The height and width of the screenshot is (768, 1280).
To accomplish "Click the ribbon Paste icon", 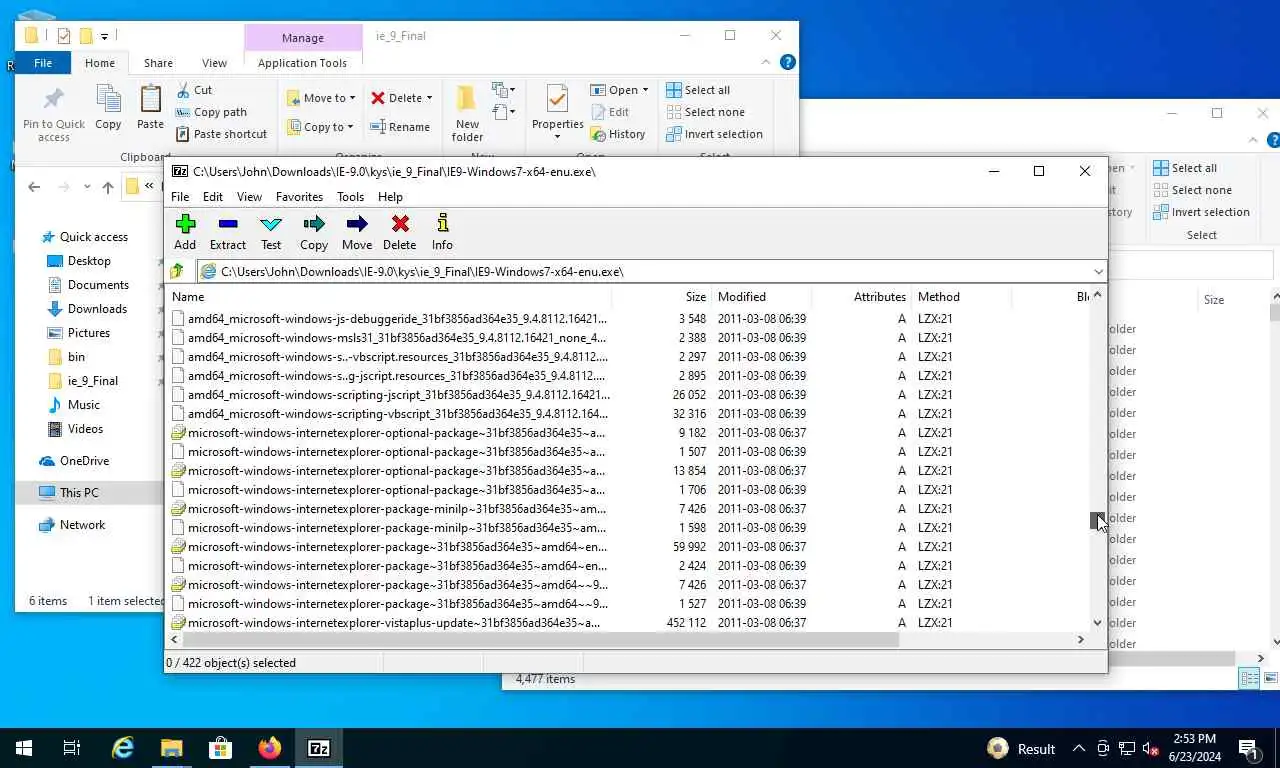I will point(150,107).
